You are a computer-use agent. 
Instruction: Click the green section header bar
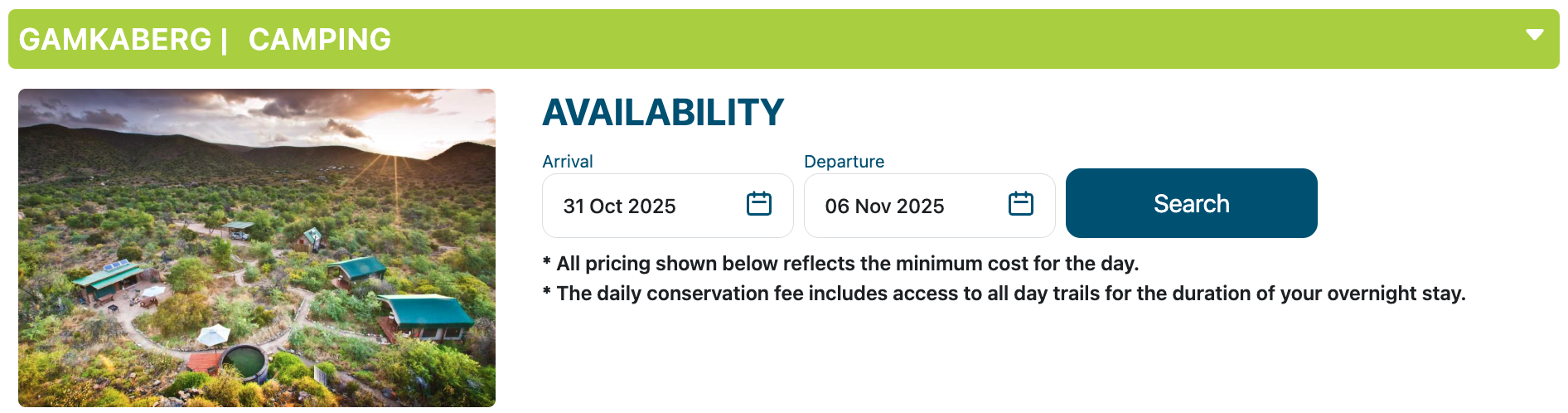point(912,39)
